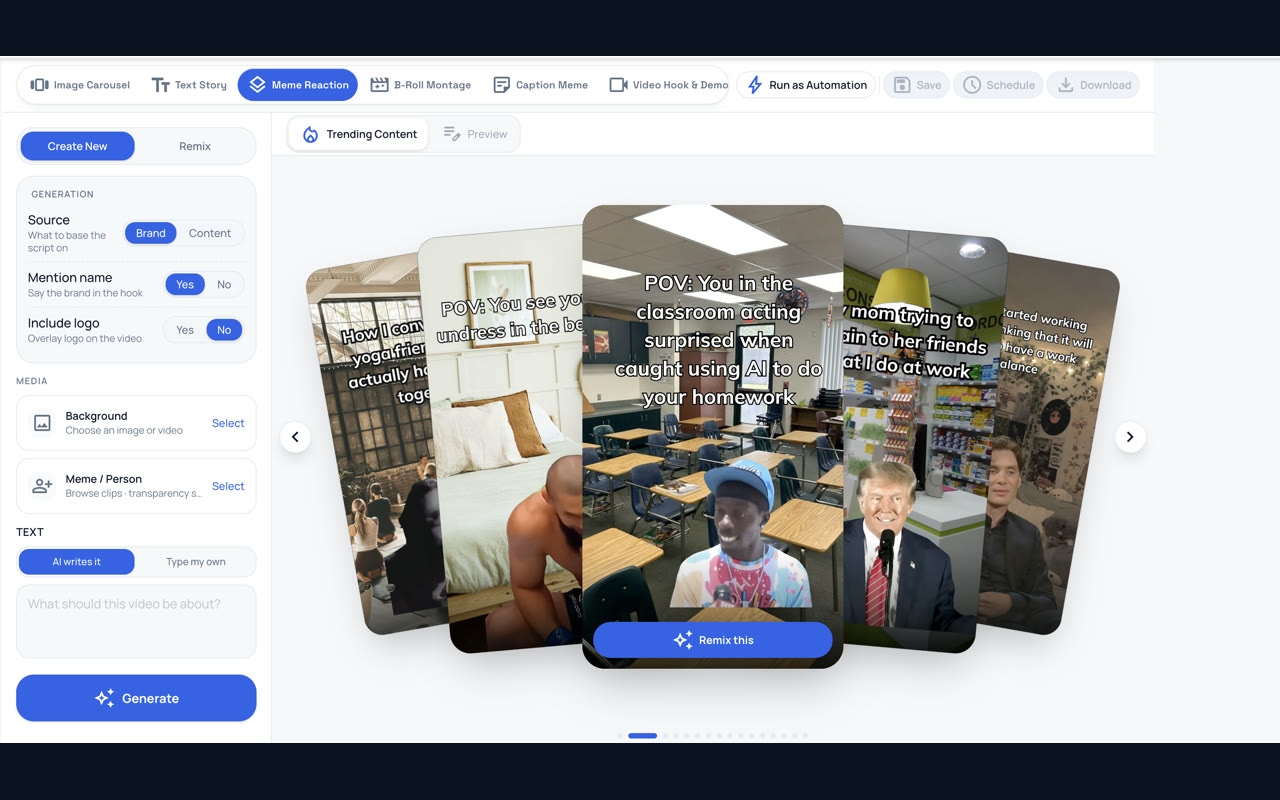Choose No for Mention name
Viewport: 1280px width, 800px height.
pyautogui.click(x=224, y=285)
